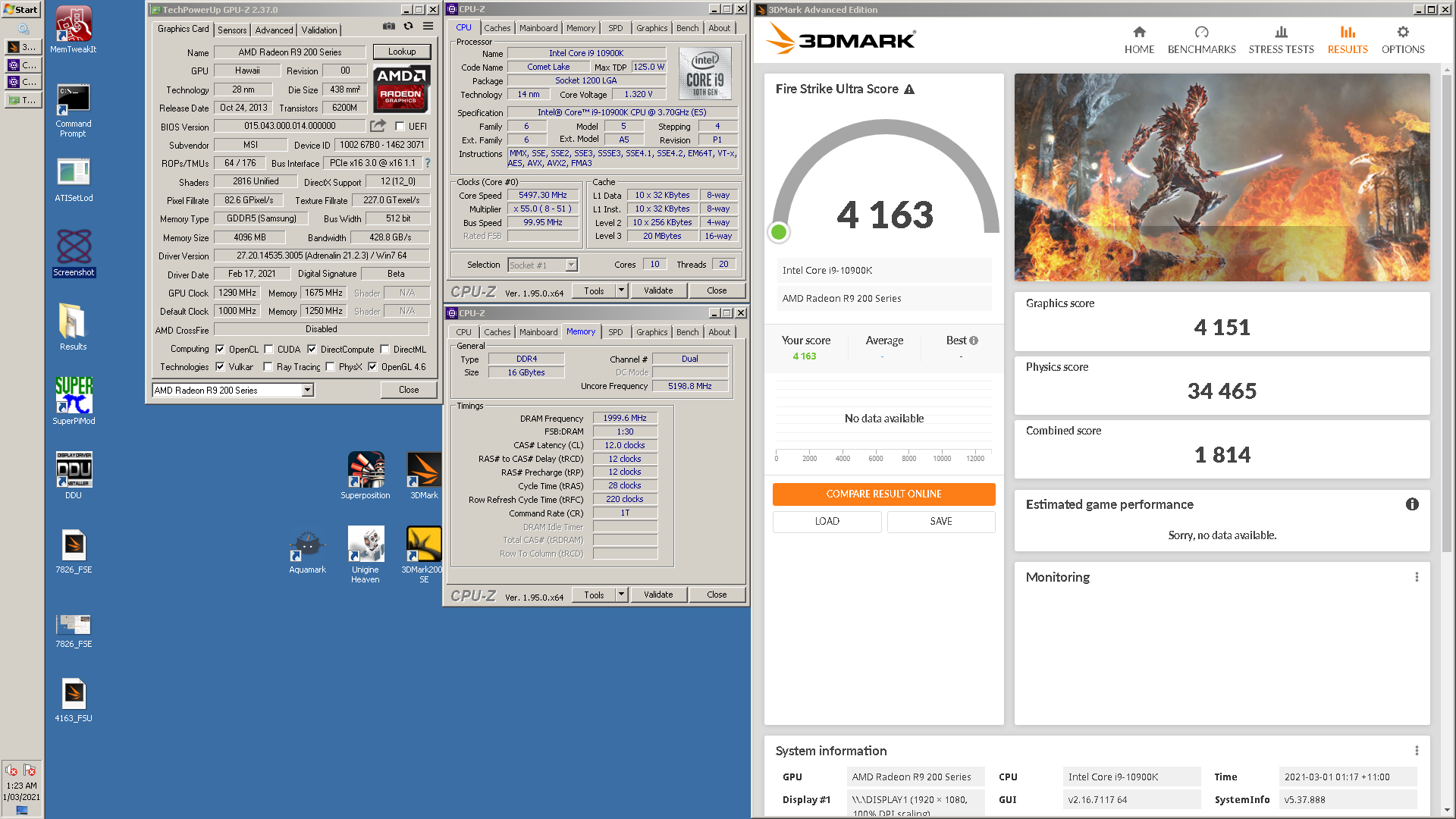Click the BIOS export share icon in GPU-Z
The image size is (1456, 819).
tap(378, 126)
